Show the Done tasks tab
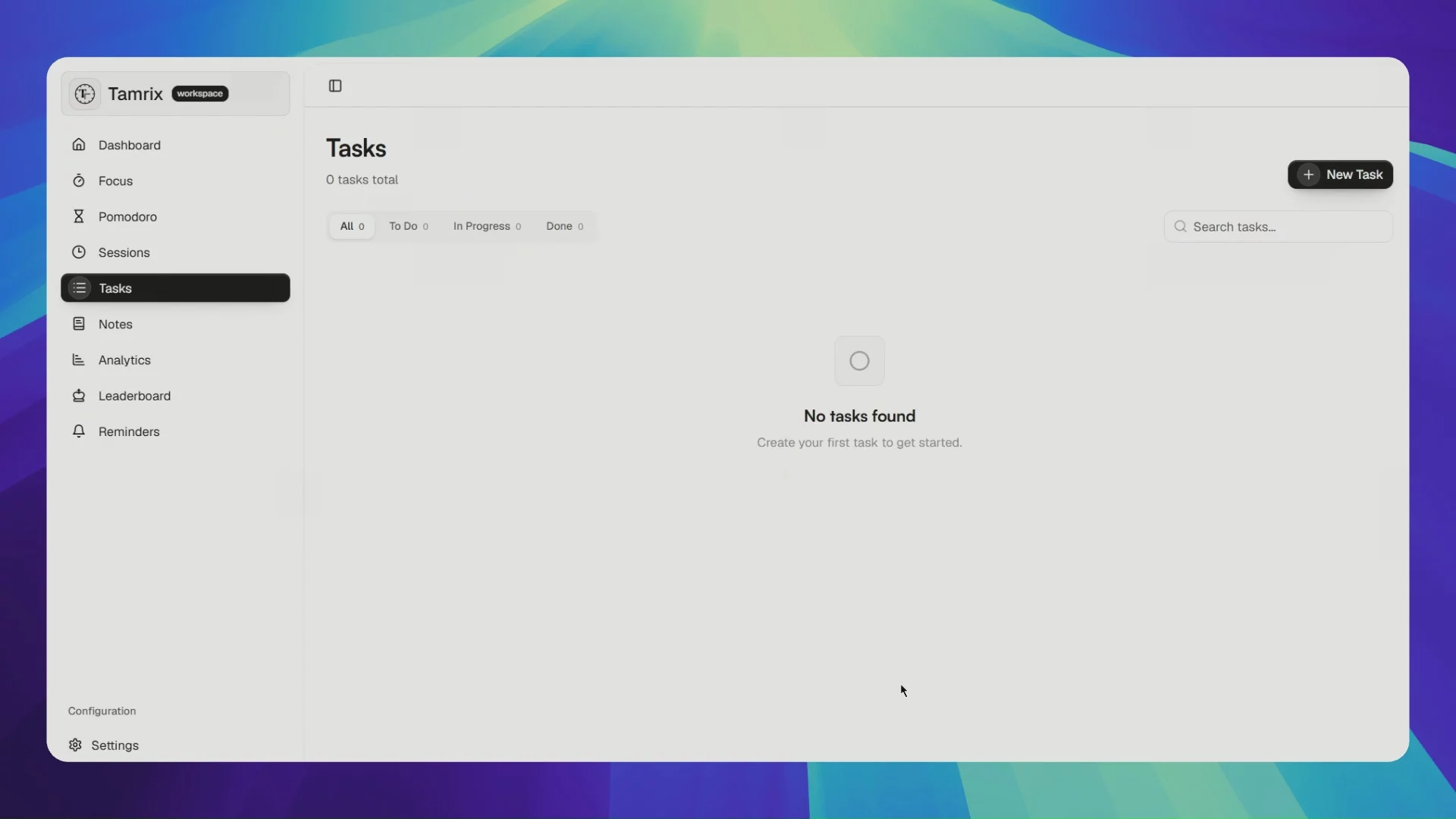1456x819 pixels. coord(564,226)
